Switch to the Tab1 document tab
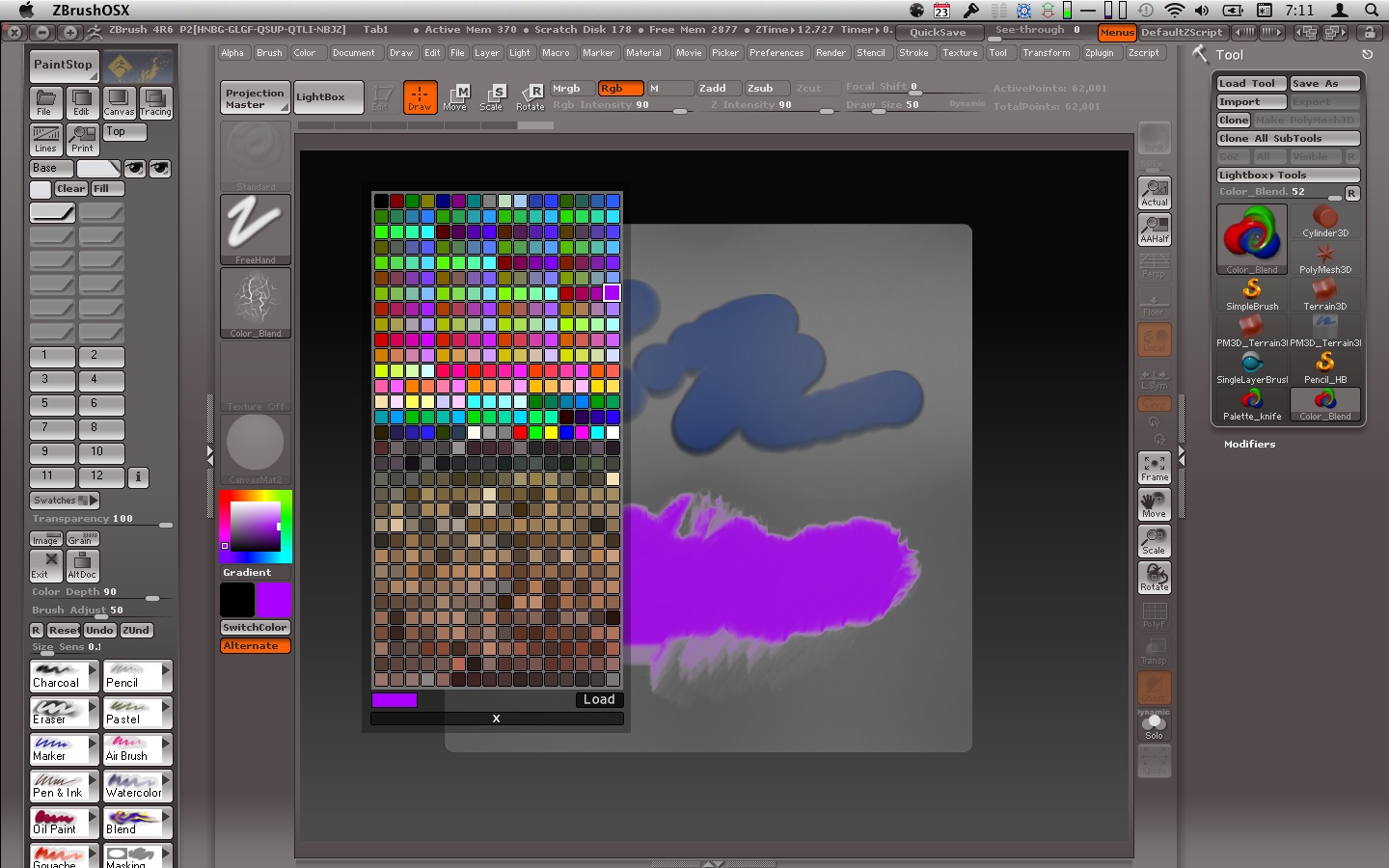 click(x=375, y=29)
